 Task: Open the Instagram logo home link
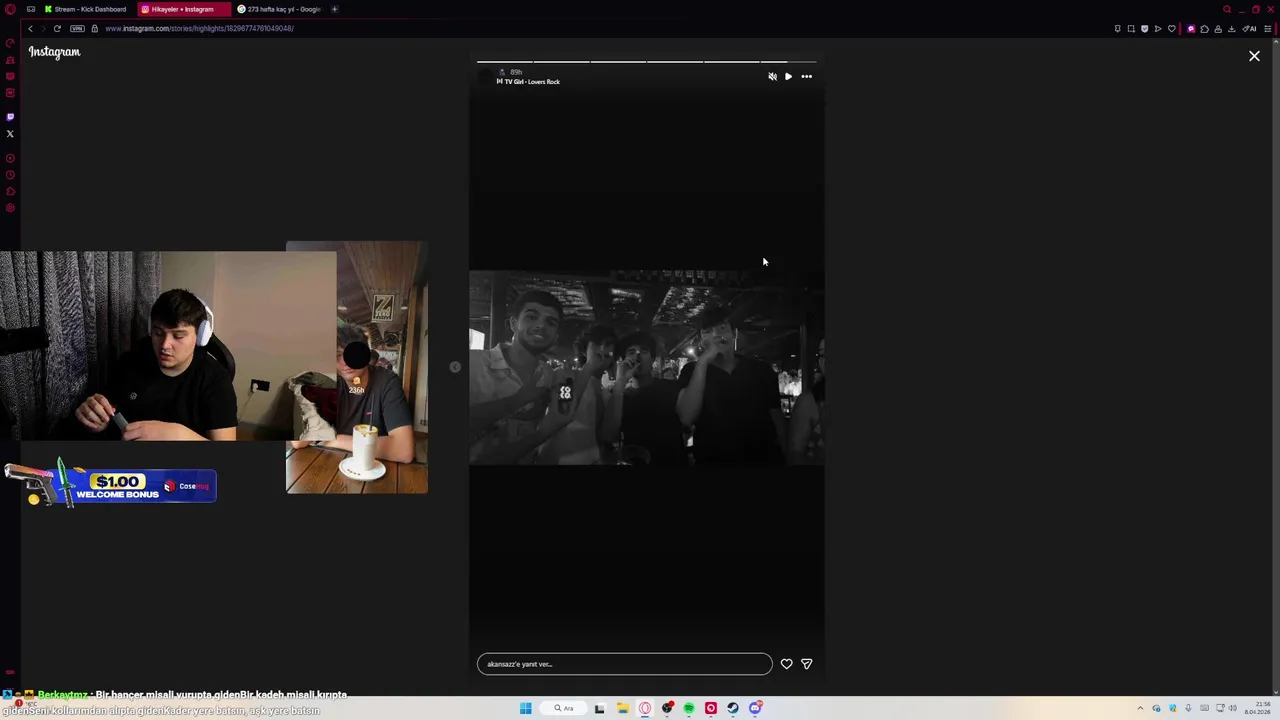tap(54, 52)
